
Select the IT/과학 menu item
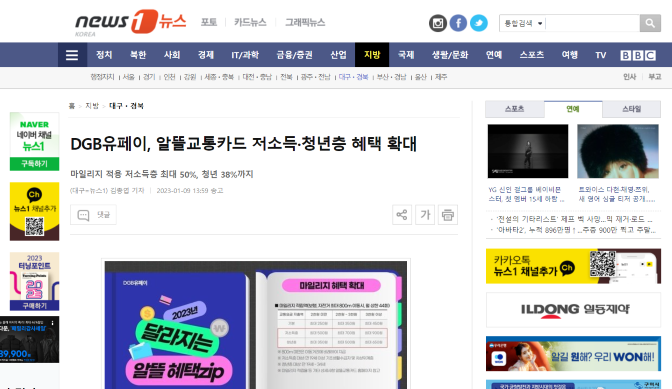tap(245, 55)
